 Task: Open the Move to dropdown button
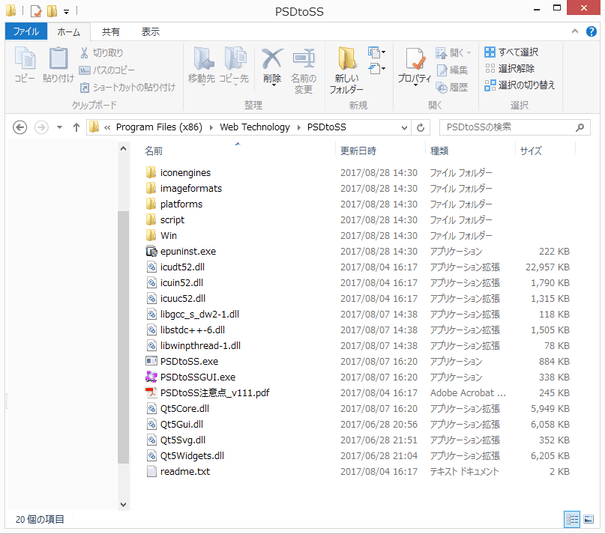point(201,65)
